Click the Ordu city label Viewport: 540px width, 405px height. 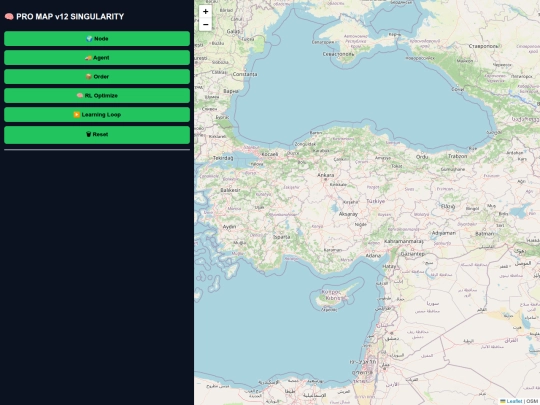coord(422,157)
